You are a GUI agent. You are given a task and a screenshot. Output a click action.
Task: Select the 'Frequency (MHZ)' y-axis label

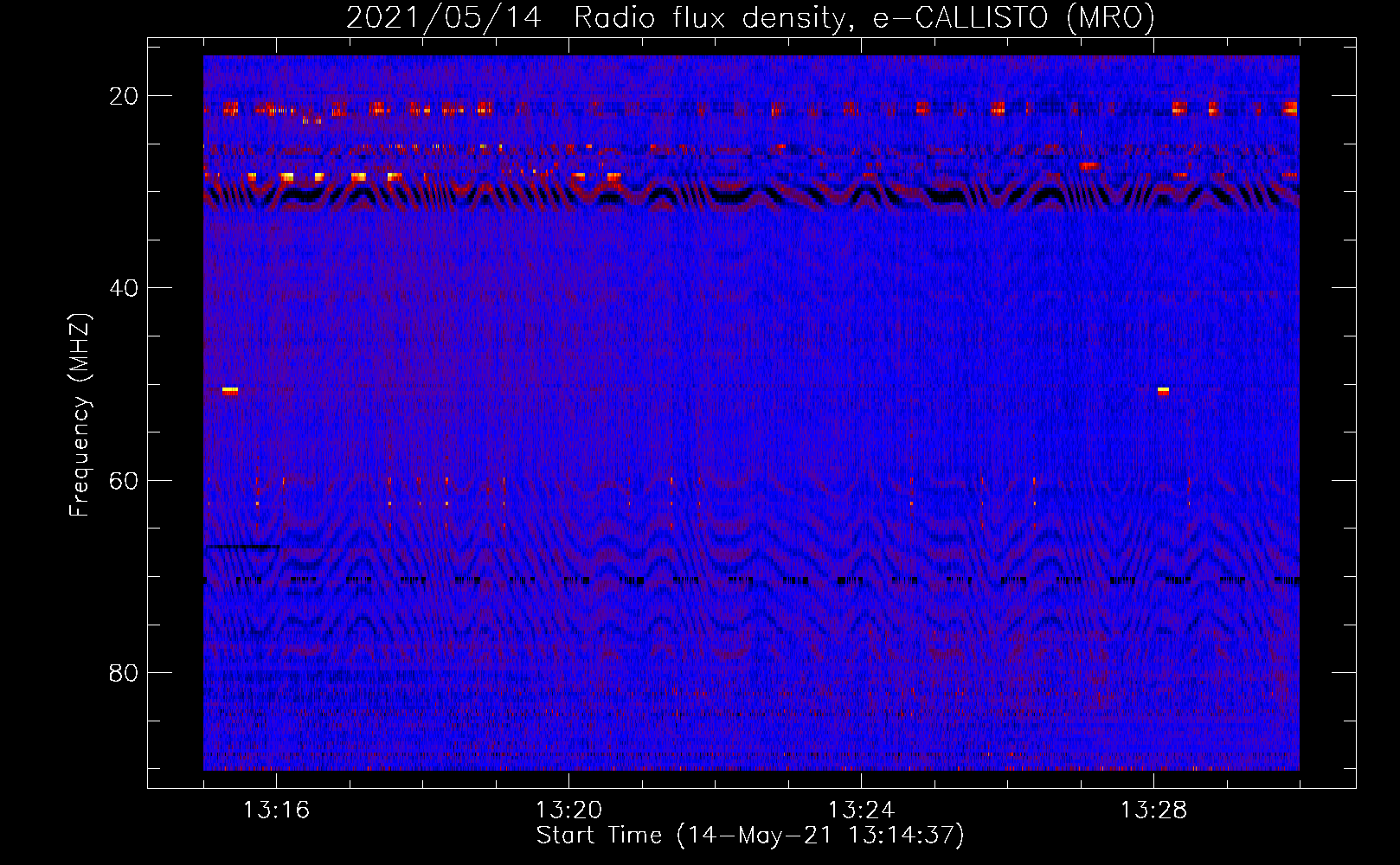[x=80, y=415]
